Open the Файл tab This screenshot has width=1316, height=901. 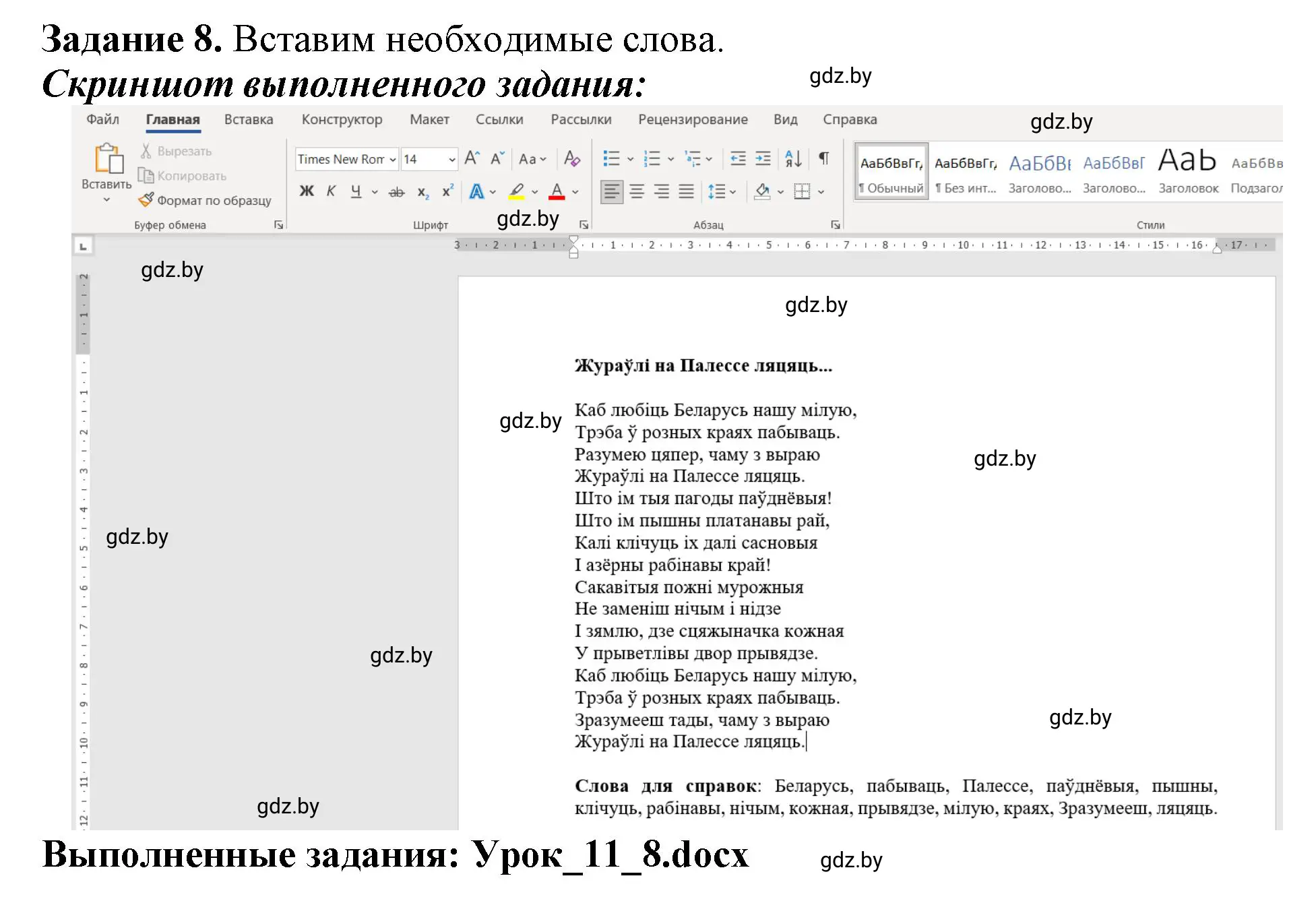[x=102, y=119]
